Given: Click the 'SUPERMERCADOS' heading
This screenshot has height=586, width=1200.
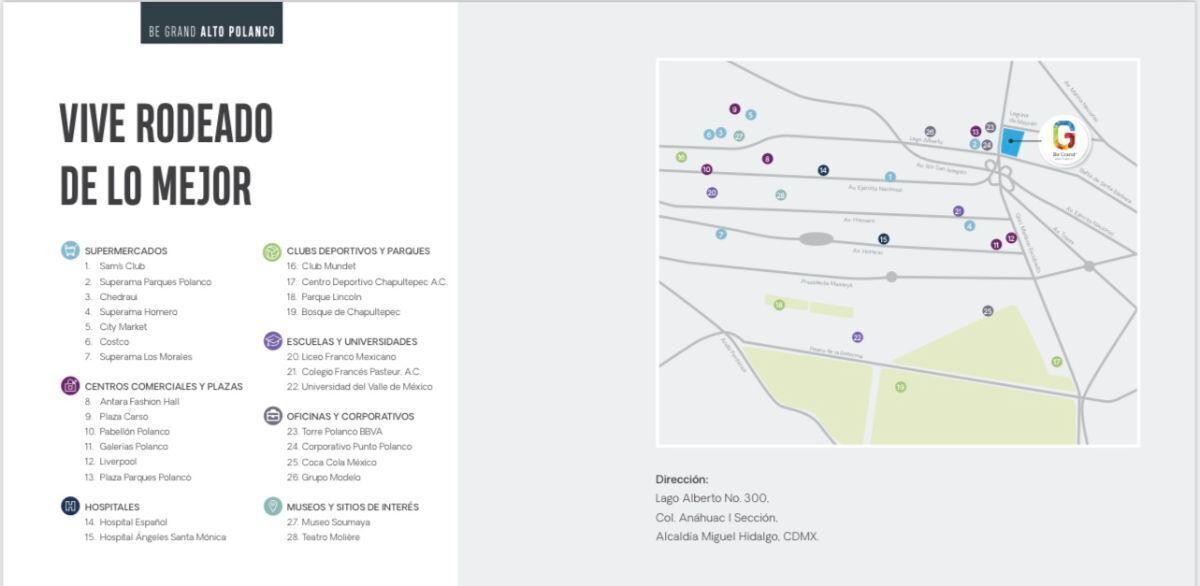Looking at the screenshot, I should 126,251.
